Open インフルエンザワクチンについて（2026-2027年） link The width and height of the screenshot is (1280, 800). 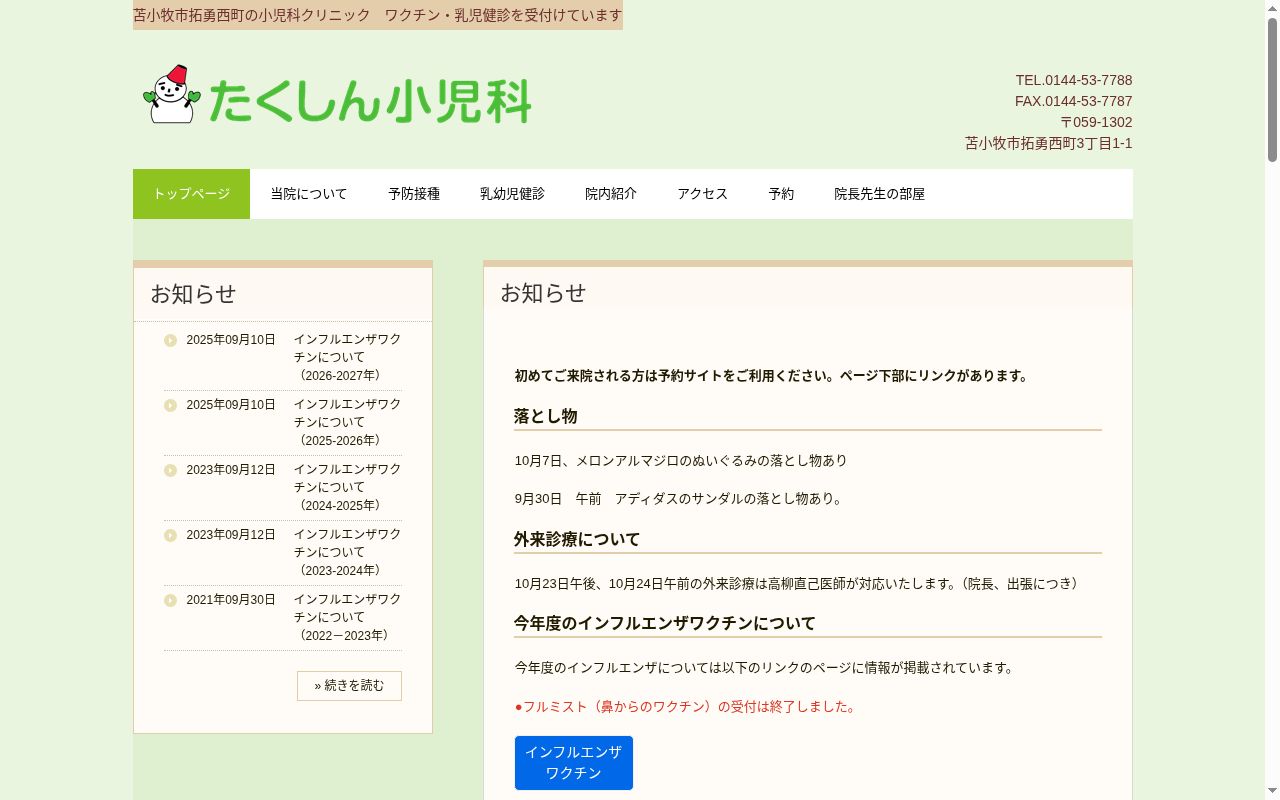(347, 357)
